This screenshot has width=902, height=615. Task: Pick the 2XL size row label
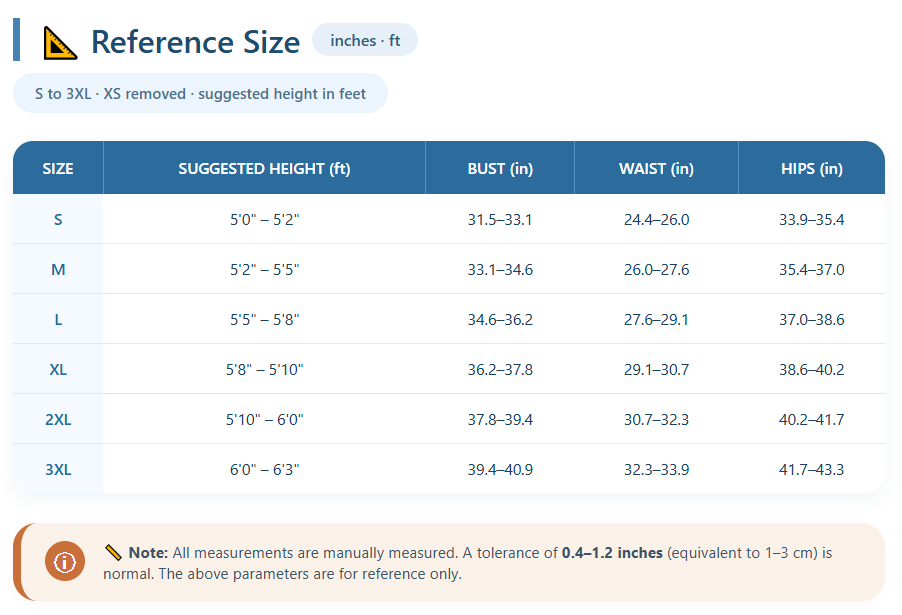coord(58,419)
